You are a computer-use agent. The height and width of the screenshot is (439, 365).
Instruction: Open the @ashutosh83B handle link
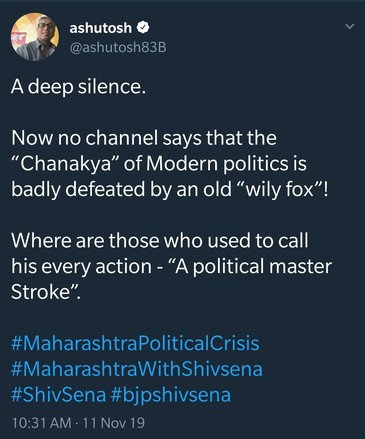click(x=118, y=48)
